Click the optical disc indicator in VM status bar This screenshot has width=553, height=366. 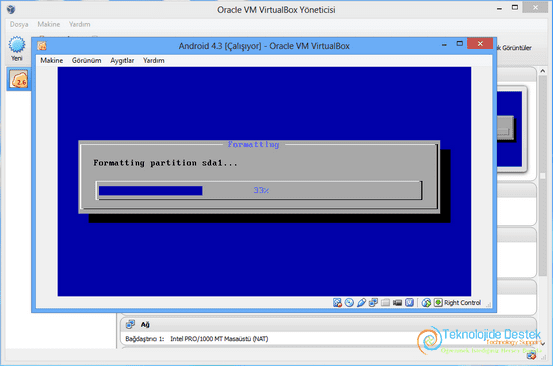tap(349, 303)
